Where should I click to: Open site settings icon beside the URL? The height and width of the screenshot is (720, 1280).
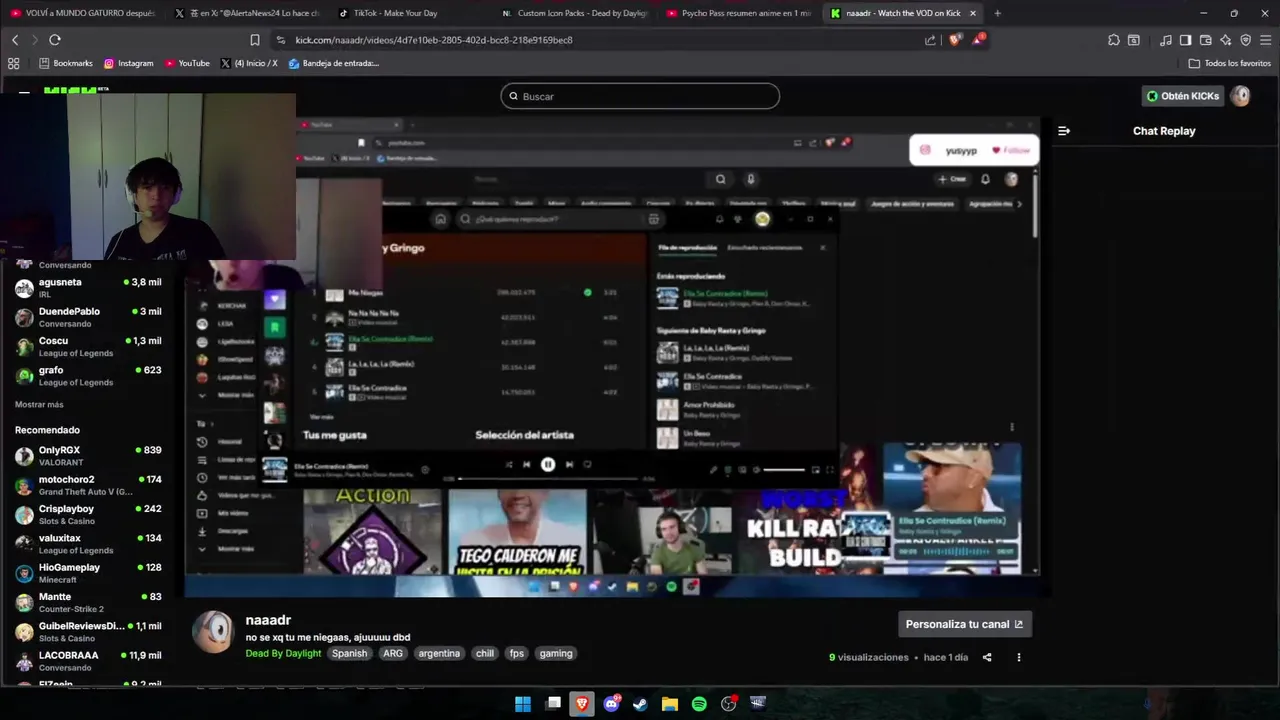[281, 40]
